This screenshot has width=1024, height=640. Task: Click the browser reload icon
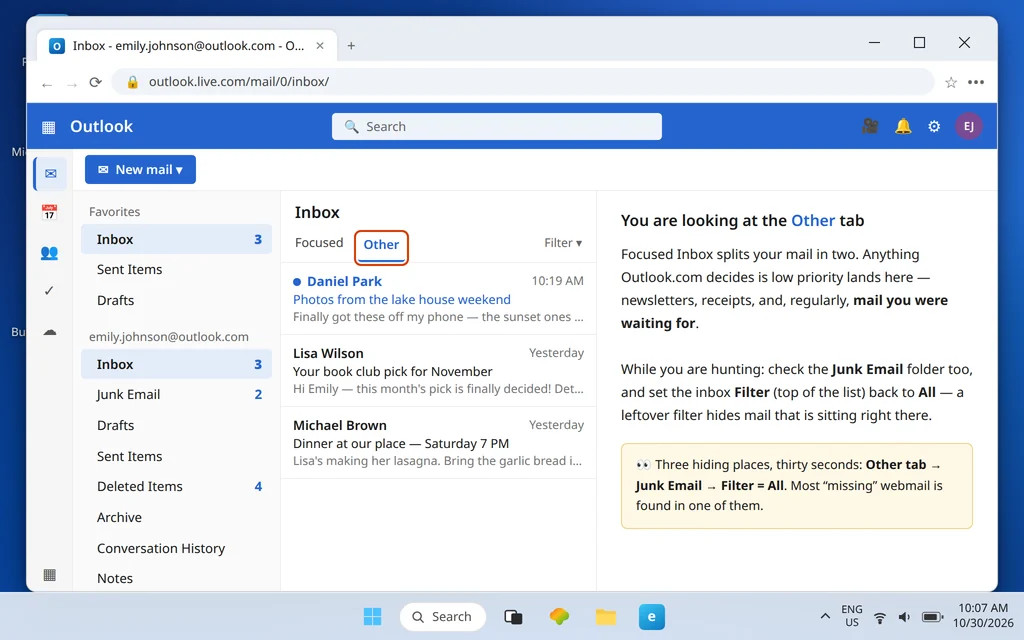pos(96,82)
